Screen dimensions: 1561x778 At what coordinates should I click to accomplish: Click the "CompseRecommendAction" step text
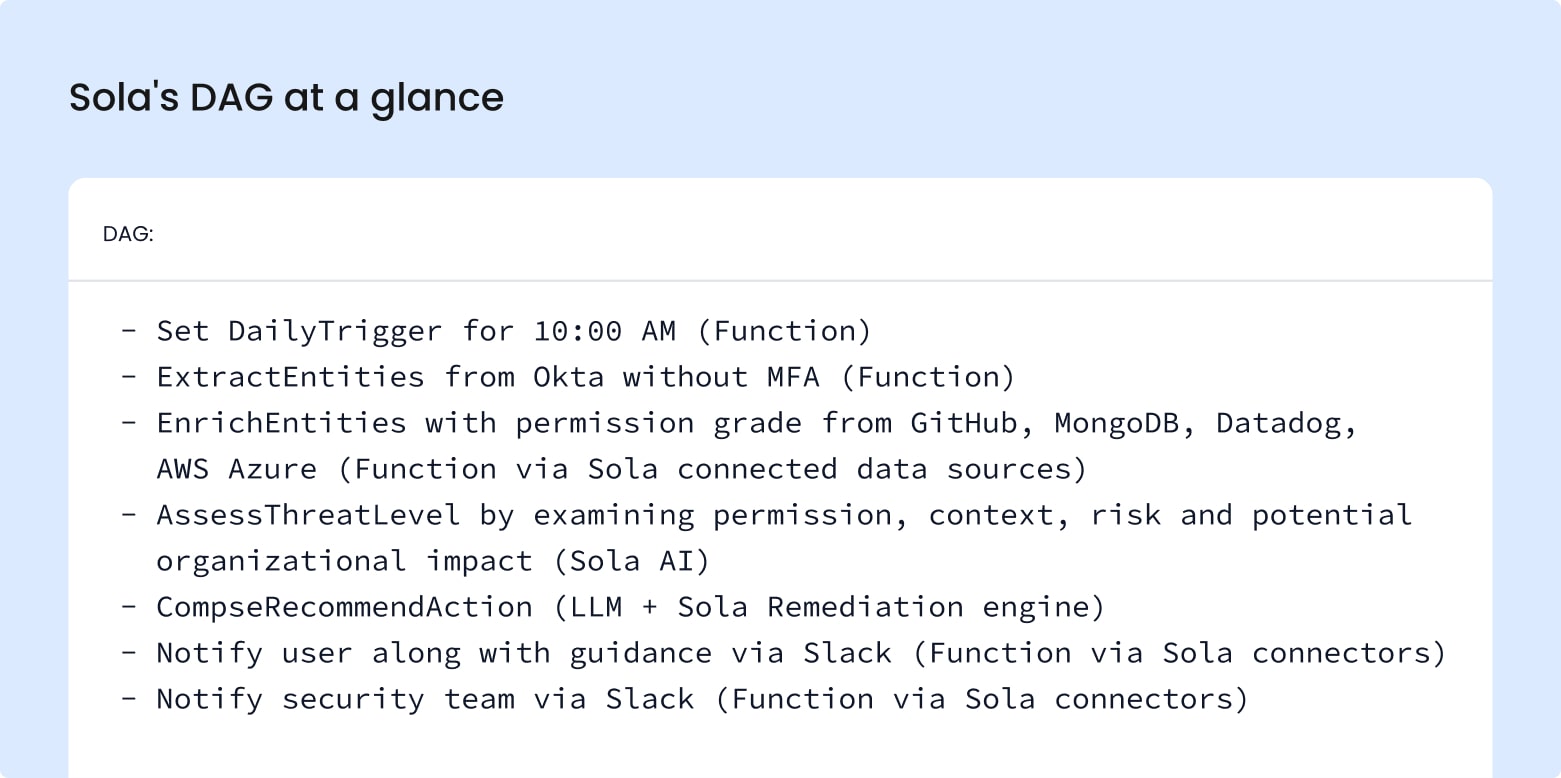click(344, 607)
